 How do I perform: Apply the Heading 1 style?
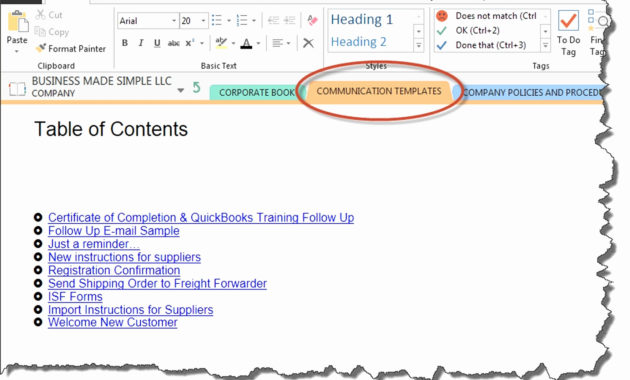362,19
